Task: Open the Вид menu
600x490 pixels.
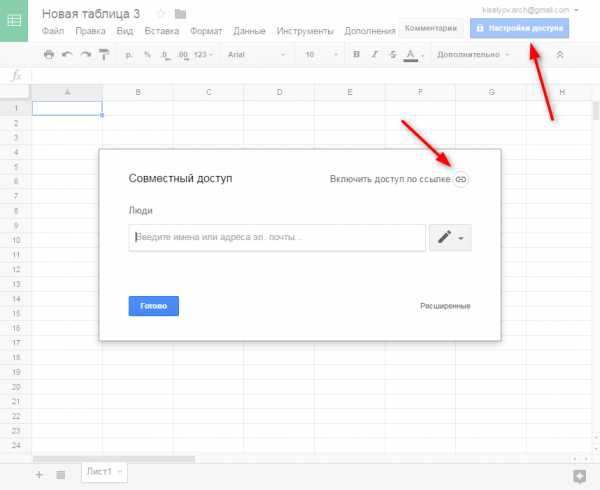Action: [125, 31]
